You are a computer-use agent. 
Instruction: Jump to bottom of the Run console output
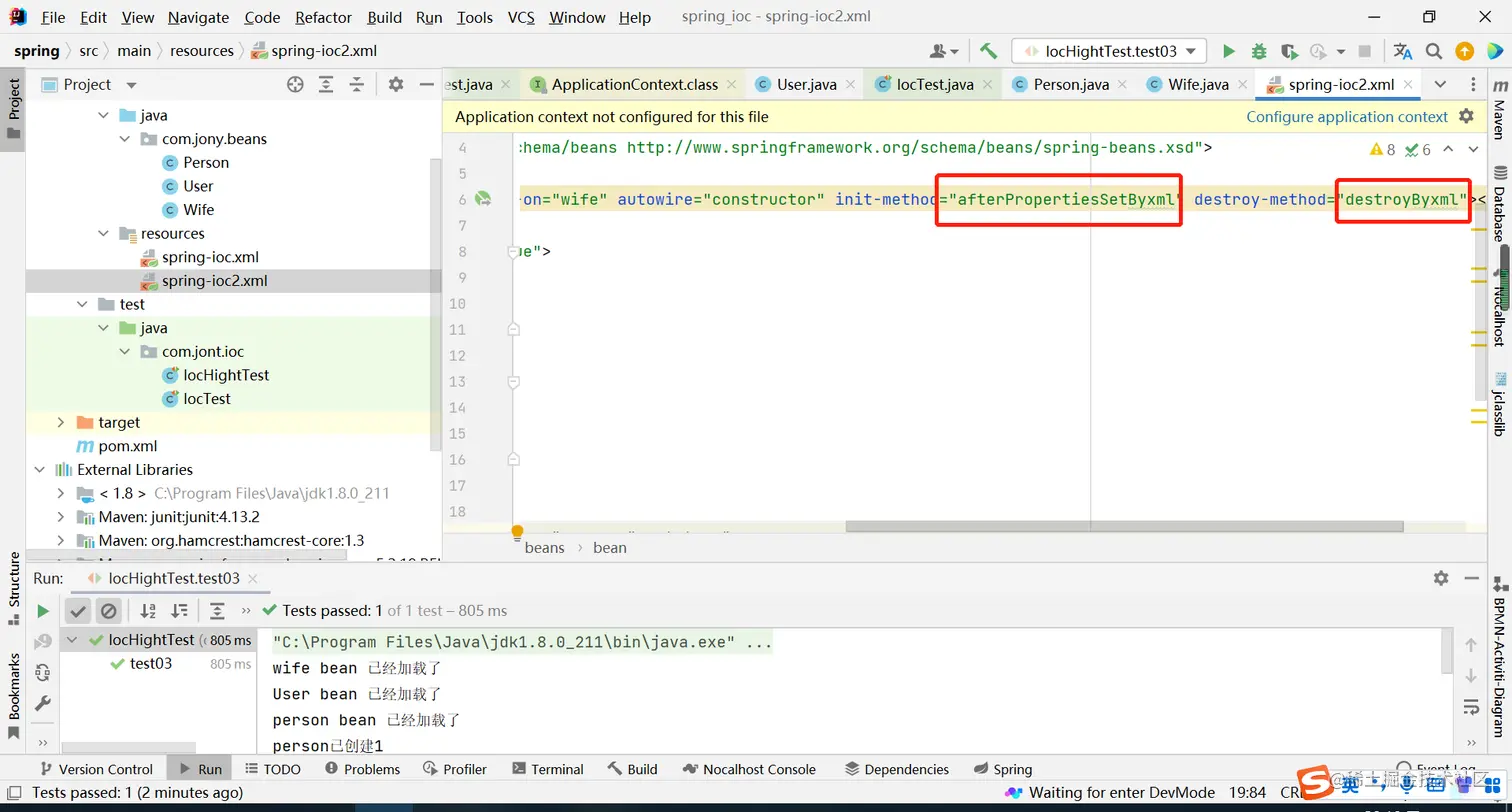point(1471,677)
